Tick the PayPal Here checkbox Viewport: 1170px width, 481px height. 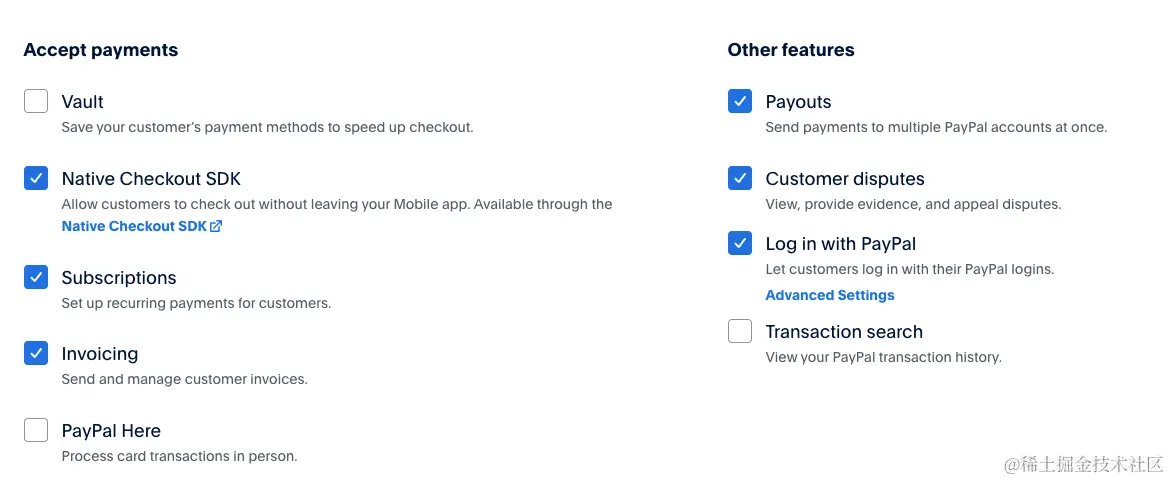coord(36,430)
